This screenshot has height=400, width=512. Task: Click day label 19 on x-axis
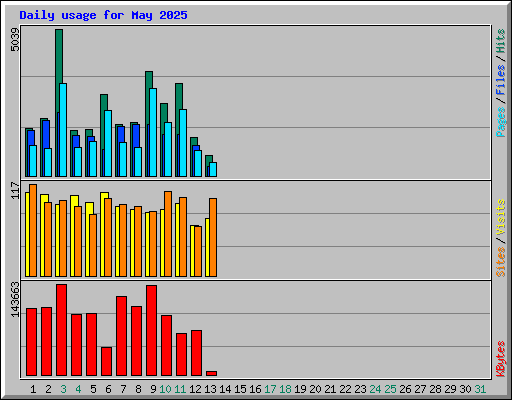point(300,389)
